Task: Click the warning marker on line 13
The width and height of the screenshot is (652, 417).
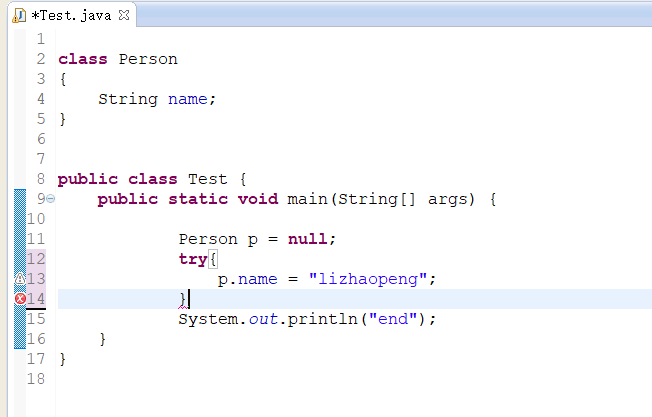Action: click(x=20, y=279)
